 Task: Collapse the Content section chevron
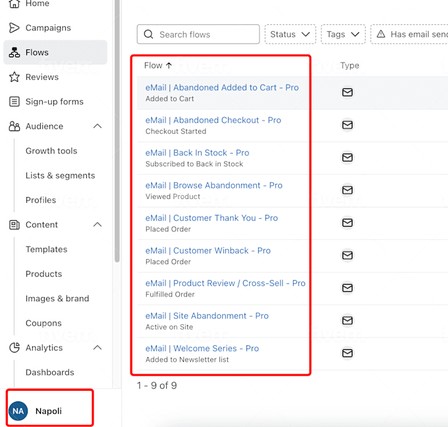point(97,225)
